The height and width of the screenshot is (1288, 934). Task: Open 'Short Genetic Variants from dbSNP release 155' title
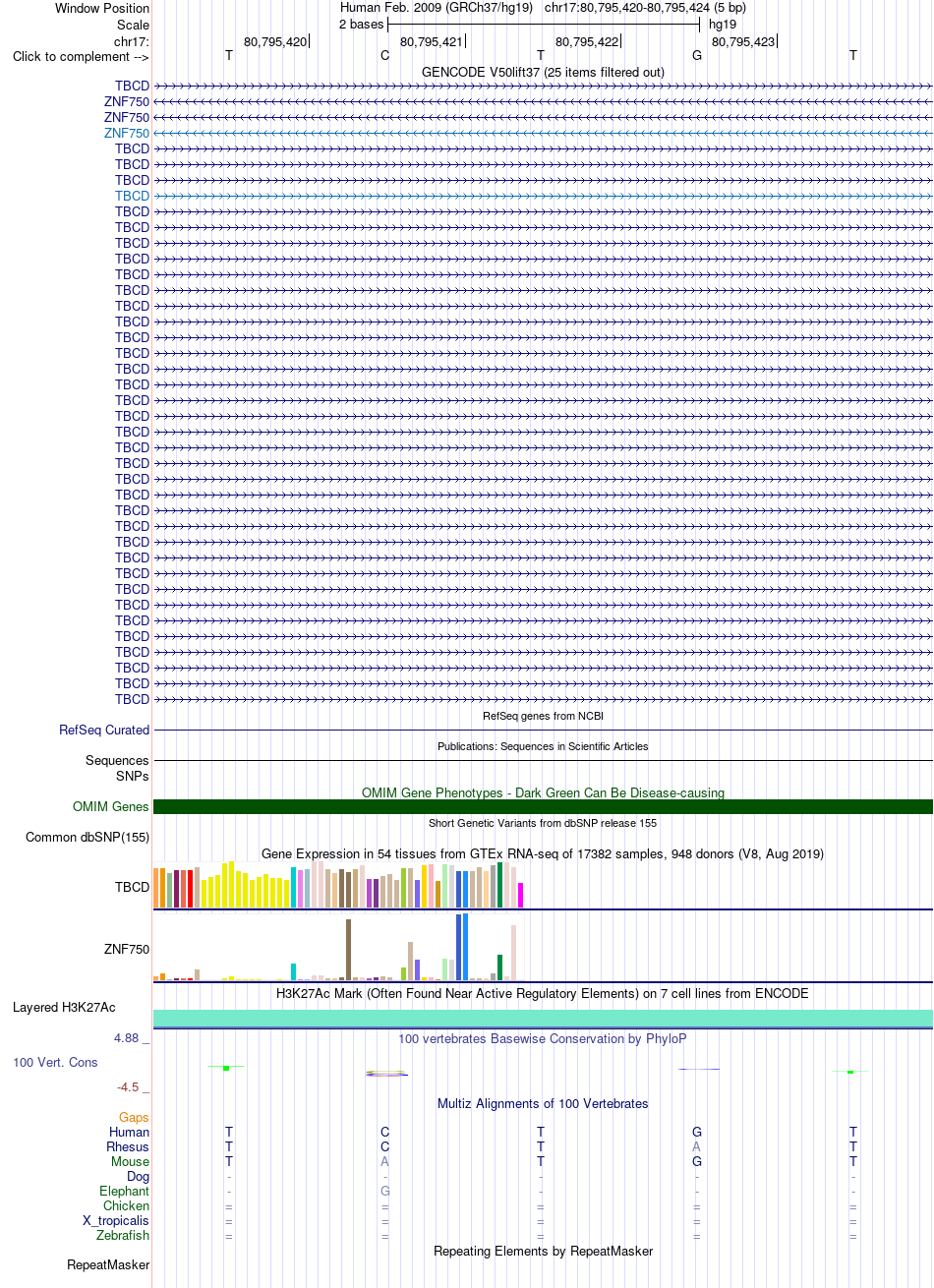543,823
